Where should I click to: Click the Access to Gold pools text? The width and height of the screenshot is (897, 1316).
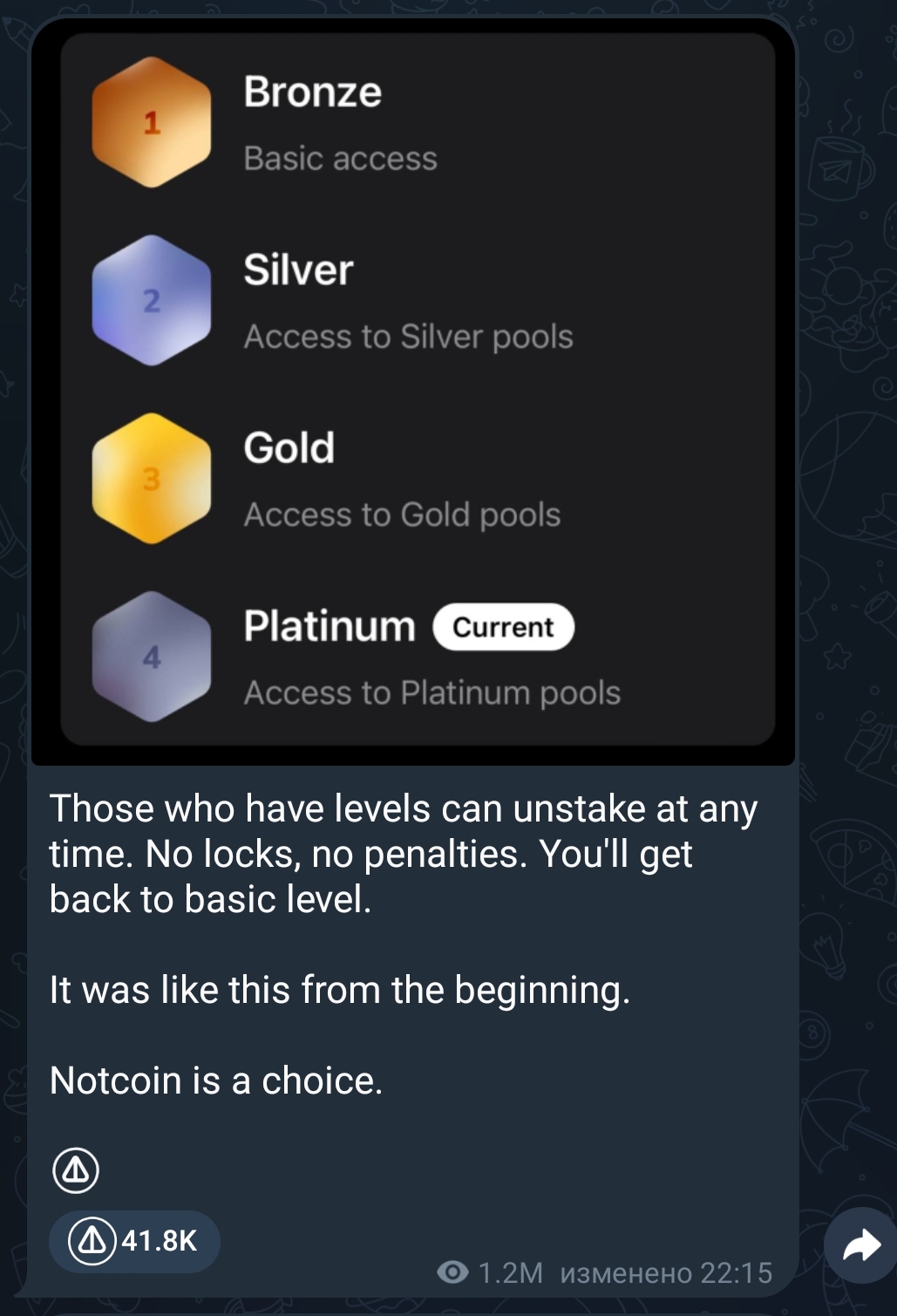pos(402,515)
